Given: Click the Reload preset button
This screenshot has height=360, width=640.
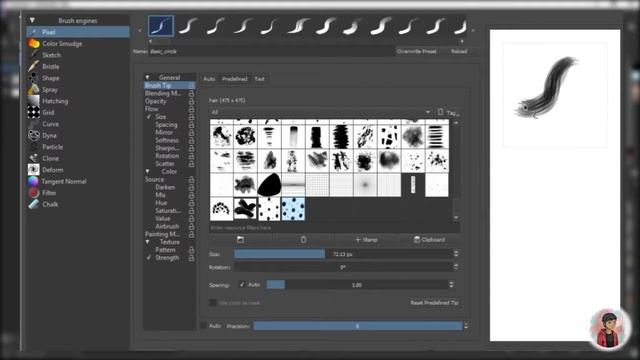Looking at the screenshot, I should coord(459,51).
